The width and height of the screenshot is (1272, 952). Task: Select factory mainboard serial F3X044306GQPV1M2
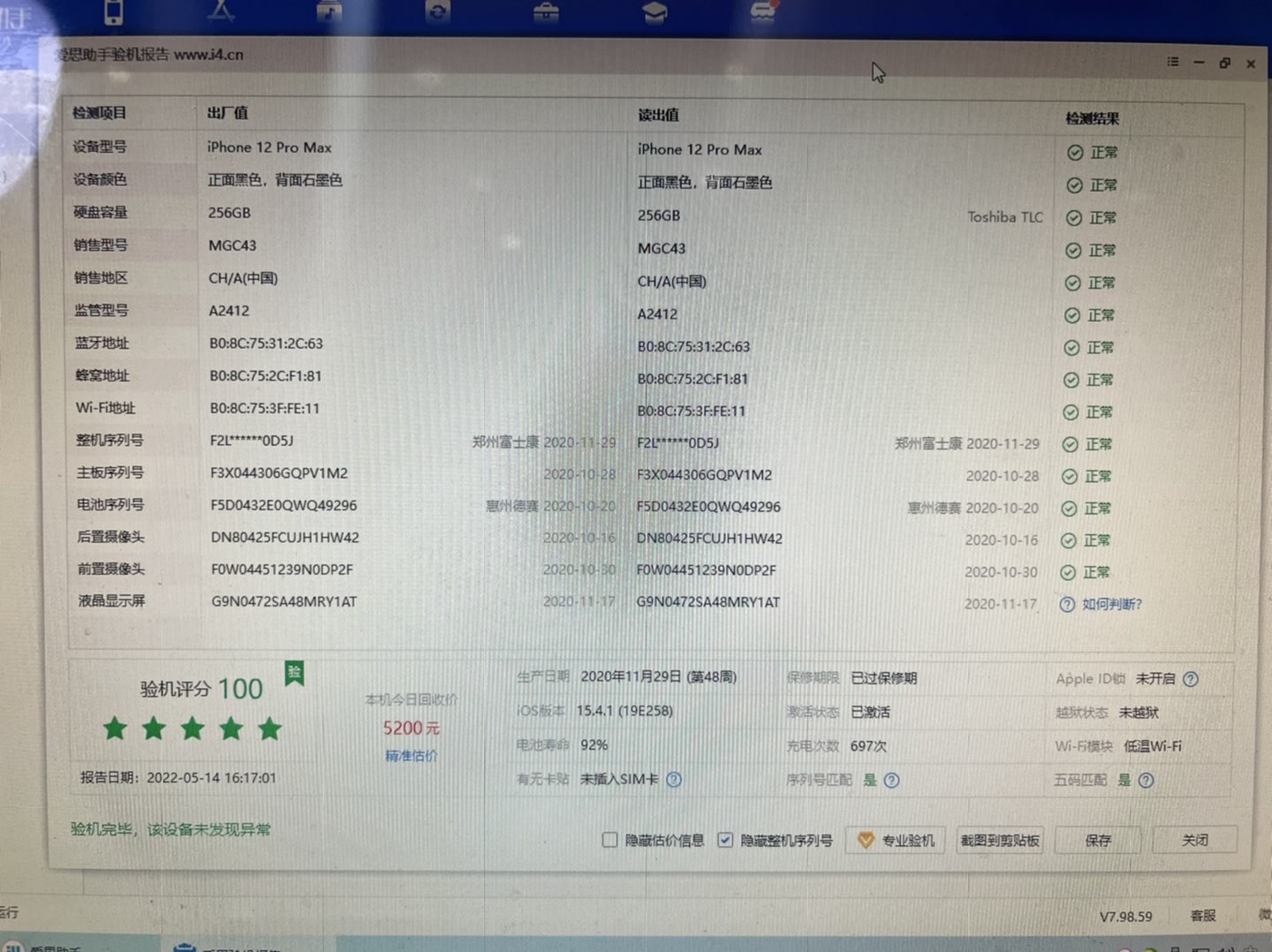click(x=279, y=473)
